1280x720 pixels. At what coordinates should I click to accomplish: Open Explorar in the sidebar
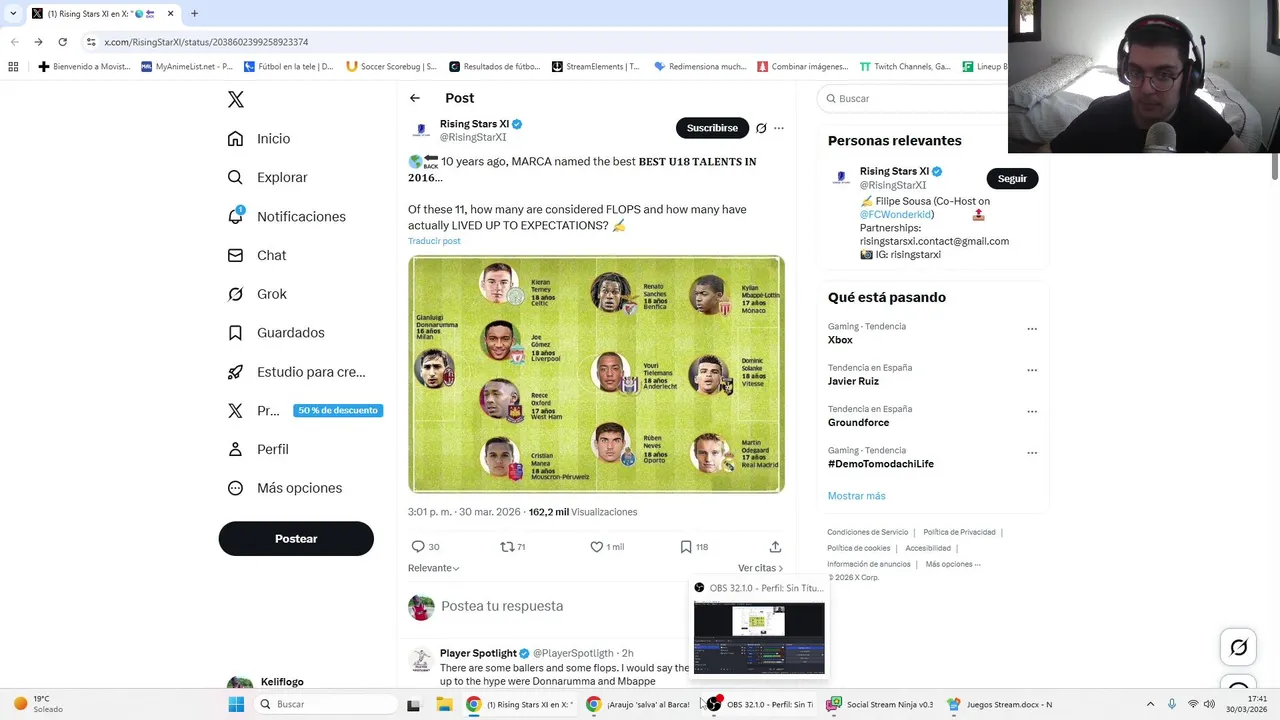pos(267,177)
